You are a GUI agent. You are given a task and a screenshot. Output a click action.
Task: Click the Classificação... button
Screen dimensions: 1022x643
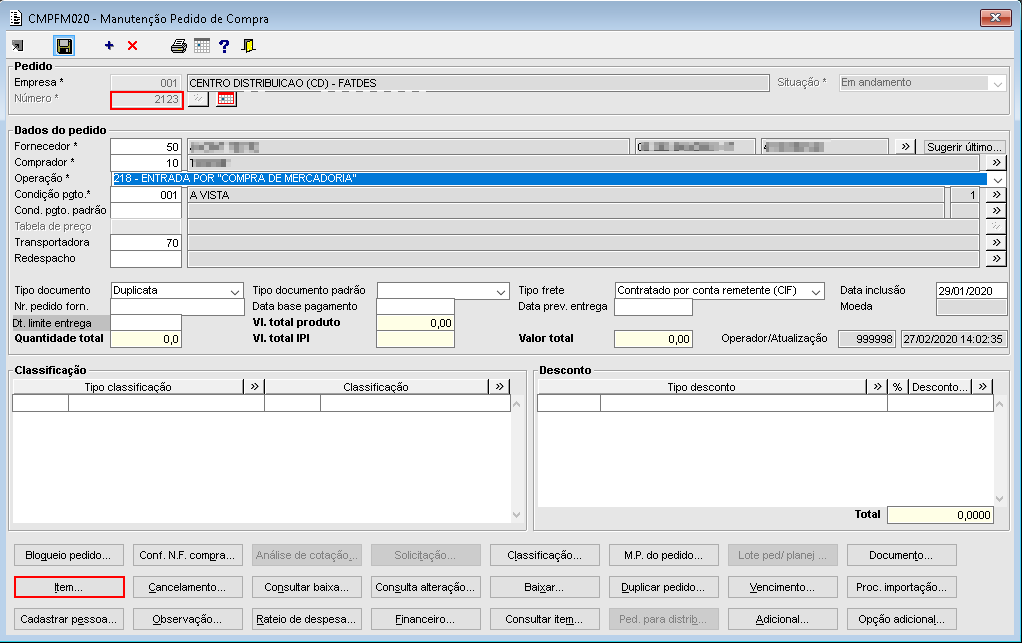click(x=545, y=555)
